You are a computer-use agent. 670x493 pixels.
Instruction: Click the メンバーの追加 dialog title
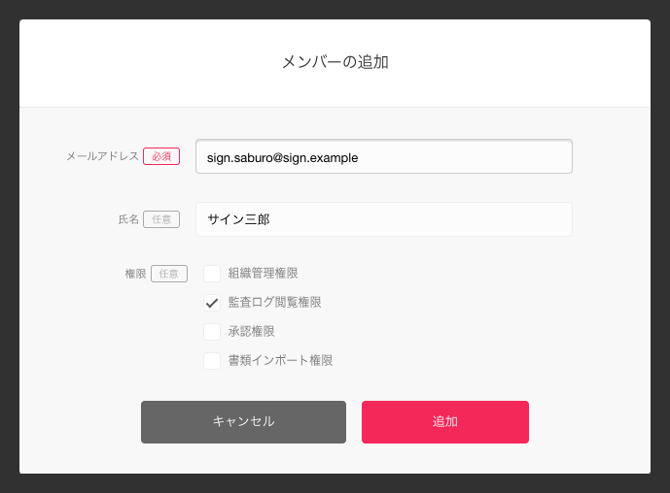tap(335, 62)
